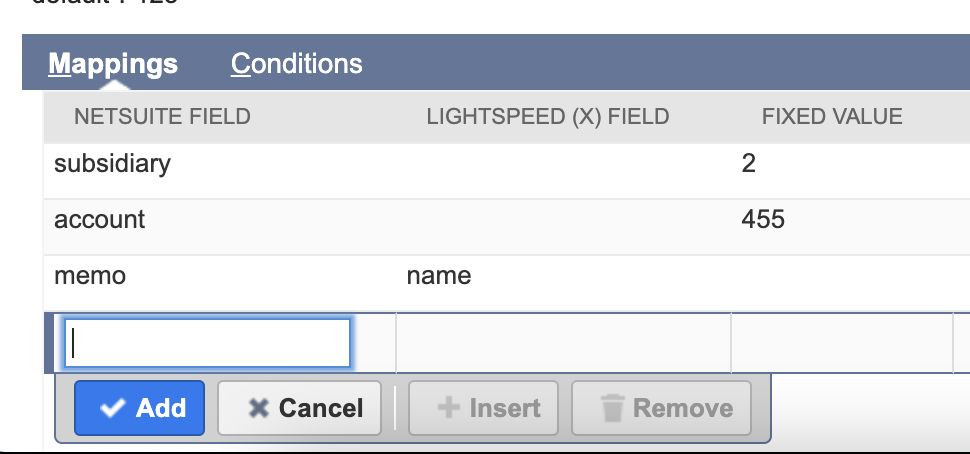
Task: Click the trash icon on Remove button
Action: pos(611,408)
